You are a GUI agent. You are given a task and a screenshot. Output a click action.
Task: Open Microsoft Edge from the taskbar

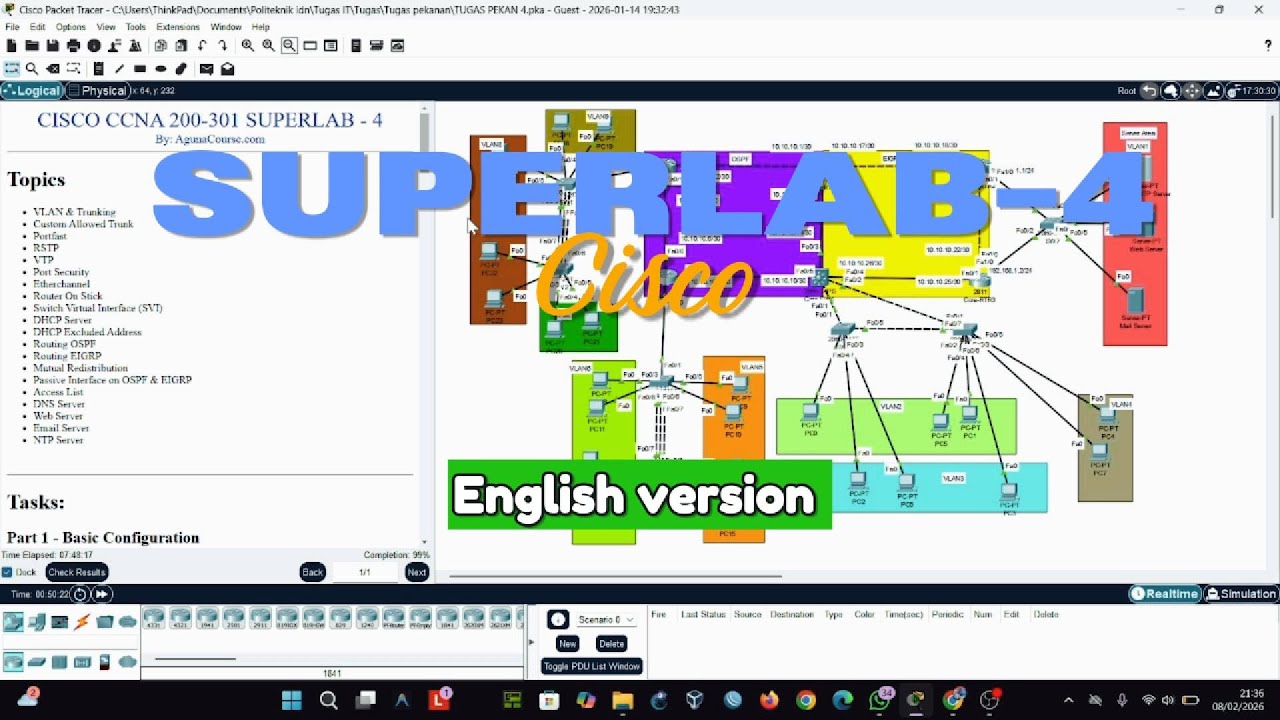843,700
